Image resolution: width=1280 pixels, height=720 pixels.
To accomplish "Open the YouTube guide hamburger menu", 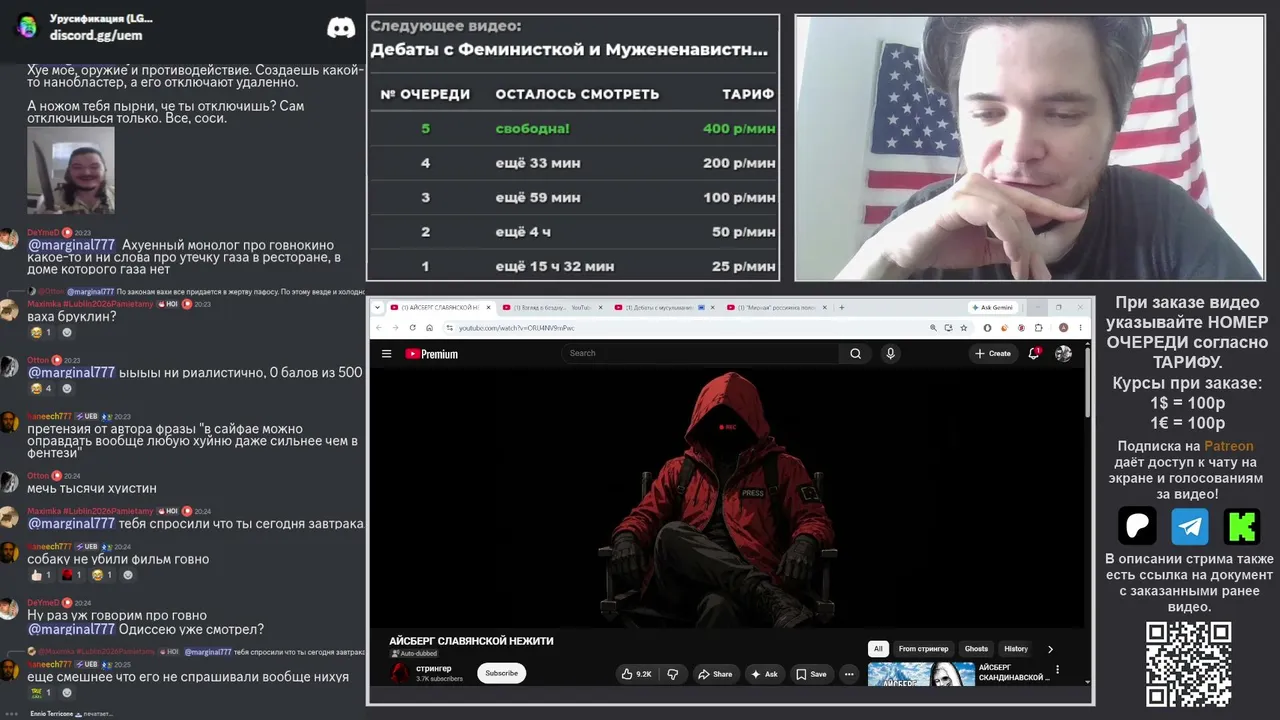I will [x=386, y=353].
